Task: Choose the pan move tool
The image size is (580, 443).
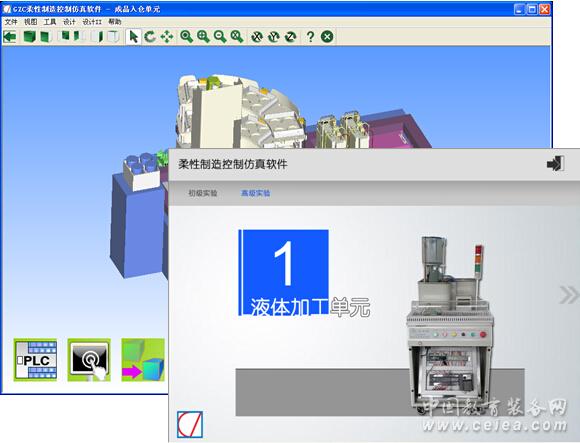Action: 167,37
